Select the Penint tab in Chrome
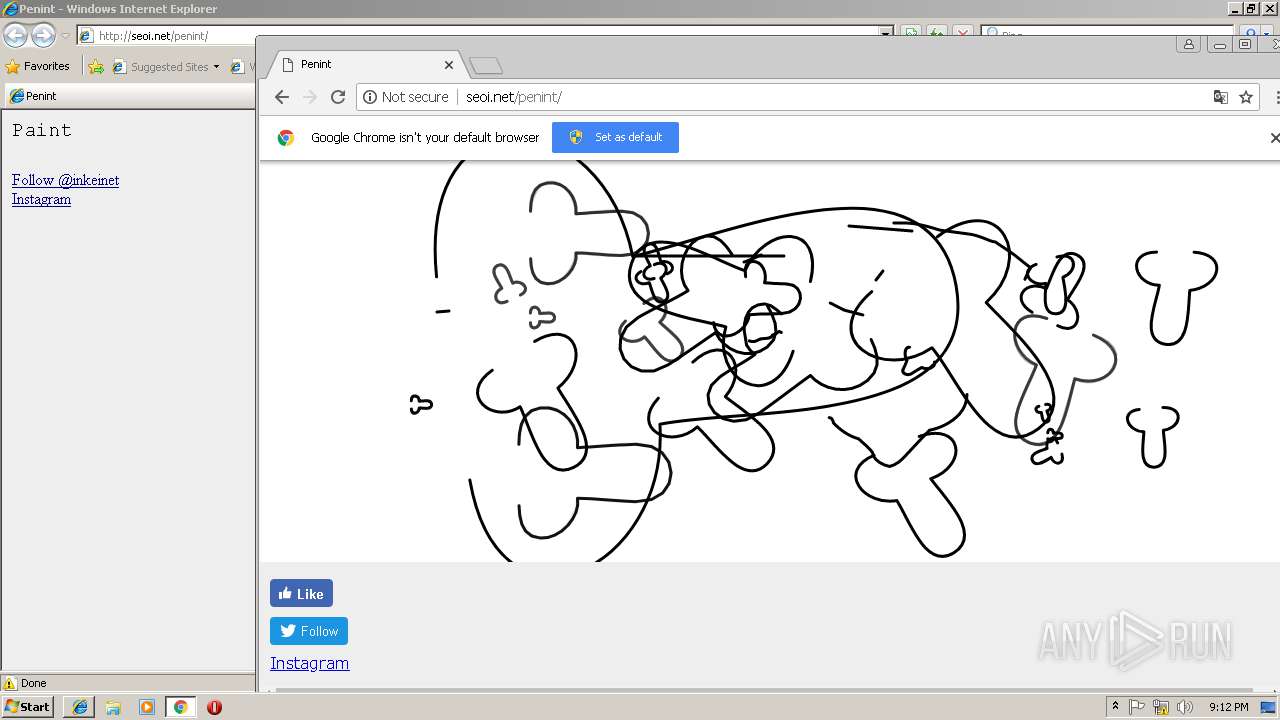The image size is (1280, 720). [365, 64]
